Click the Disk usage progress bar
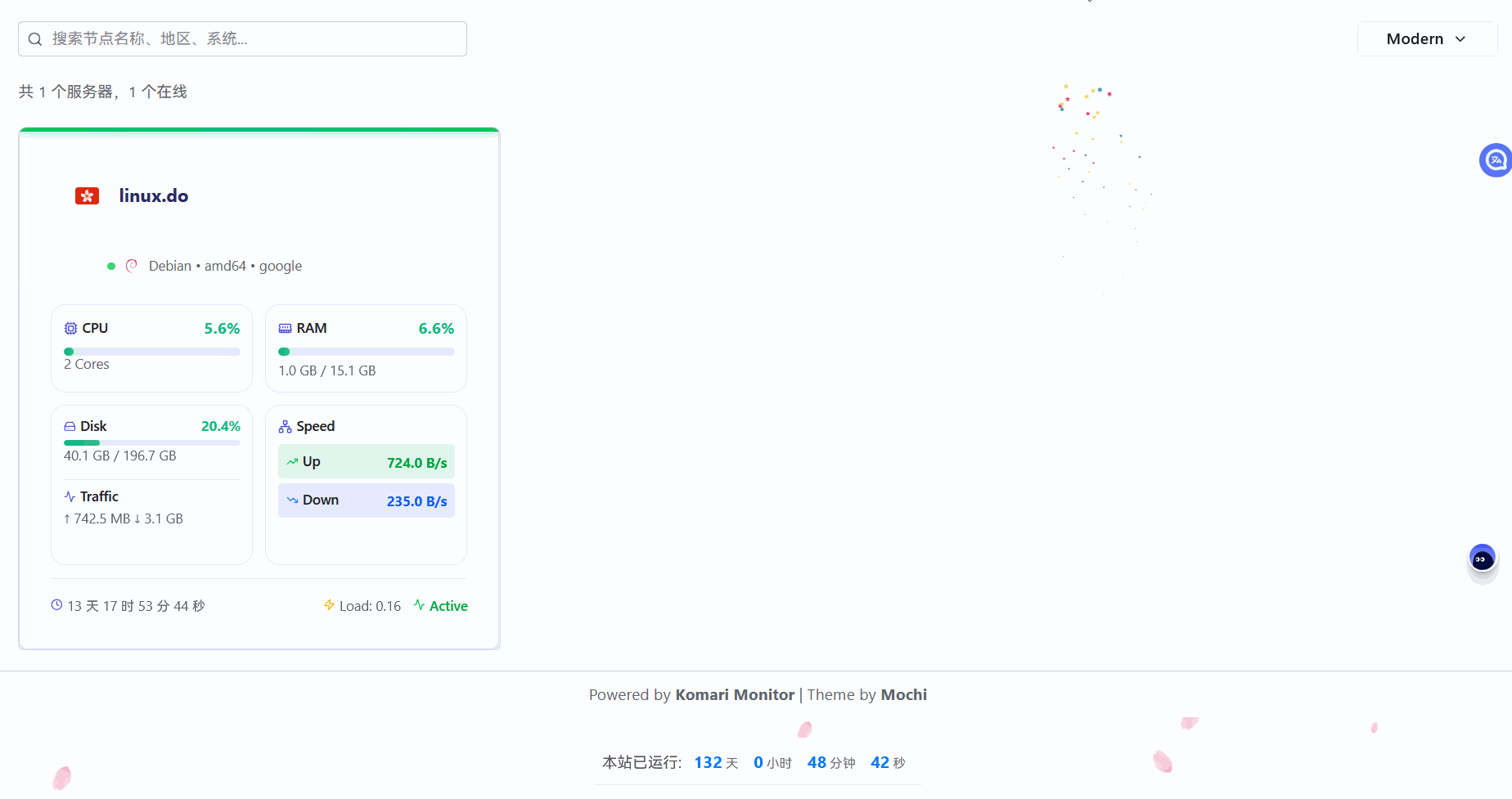Screen dimensions: 1512x799 point(152,442)
